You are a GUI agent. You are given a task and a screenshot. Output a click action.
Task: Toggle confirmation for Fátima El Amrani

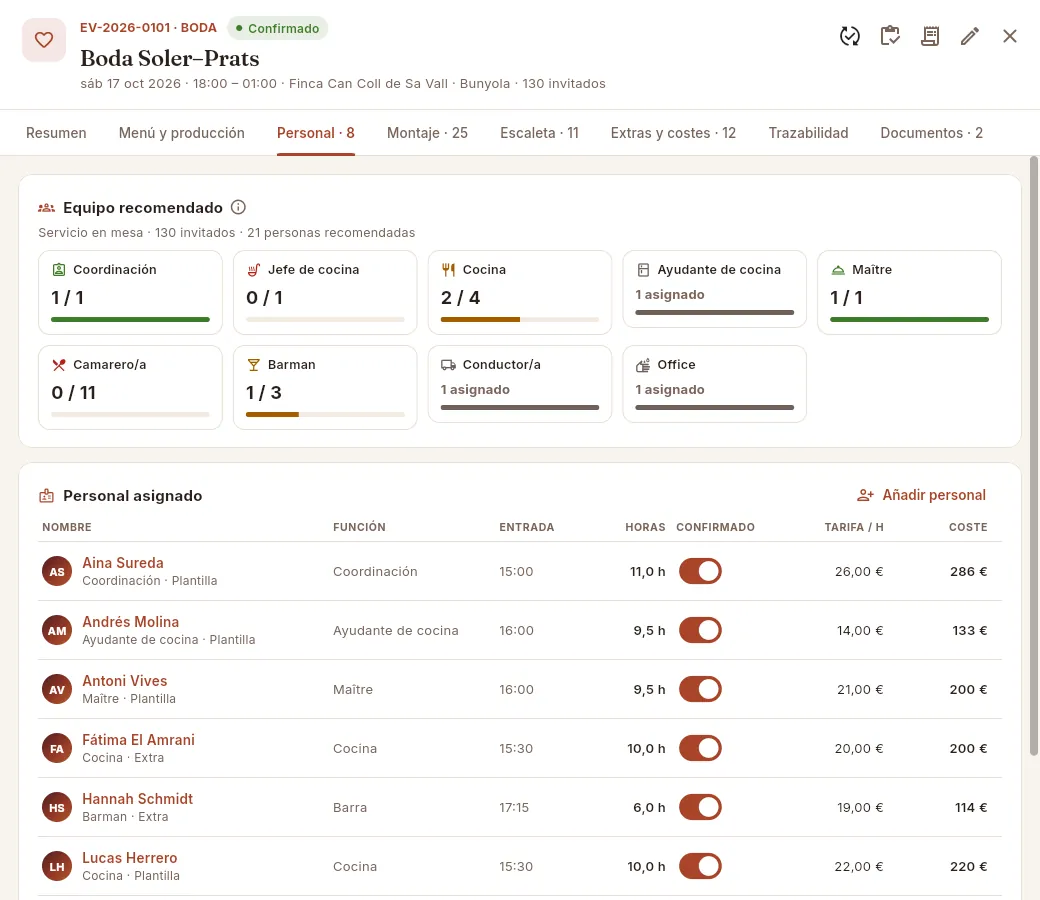point(700,749)
